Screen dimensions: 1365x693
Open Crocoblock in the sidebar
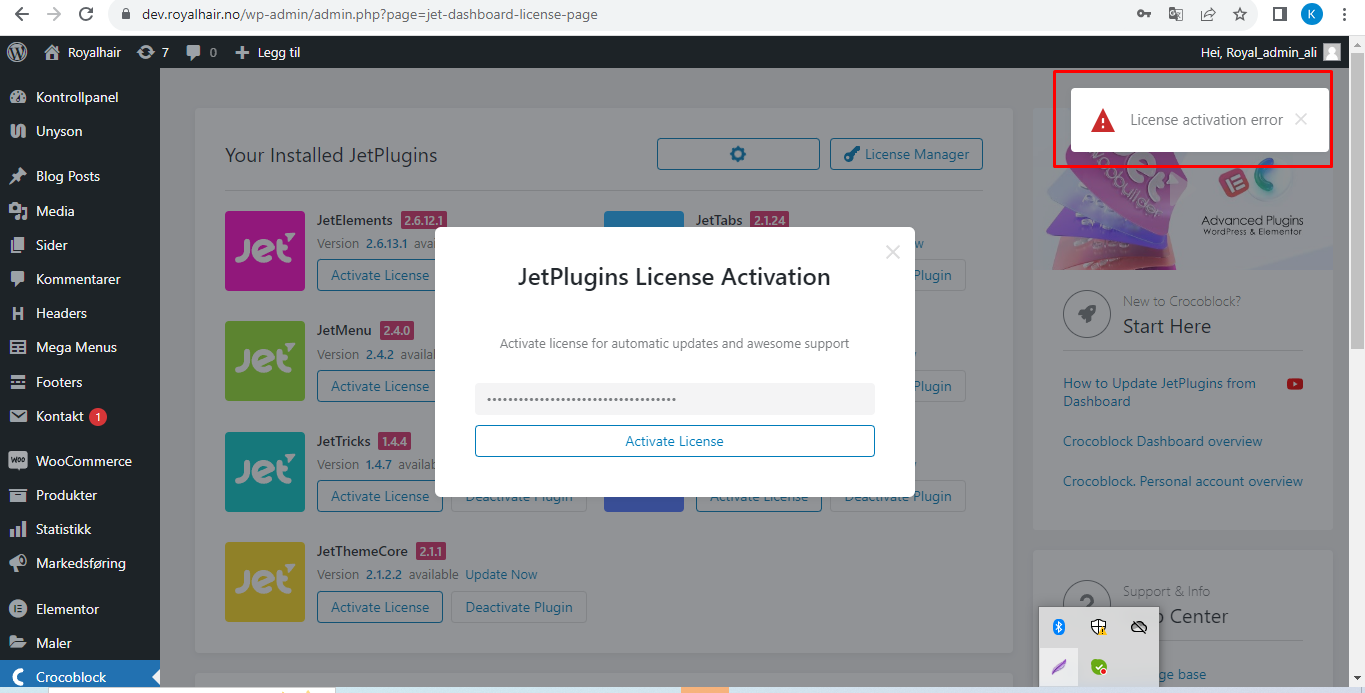[80, 677]
